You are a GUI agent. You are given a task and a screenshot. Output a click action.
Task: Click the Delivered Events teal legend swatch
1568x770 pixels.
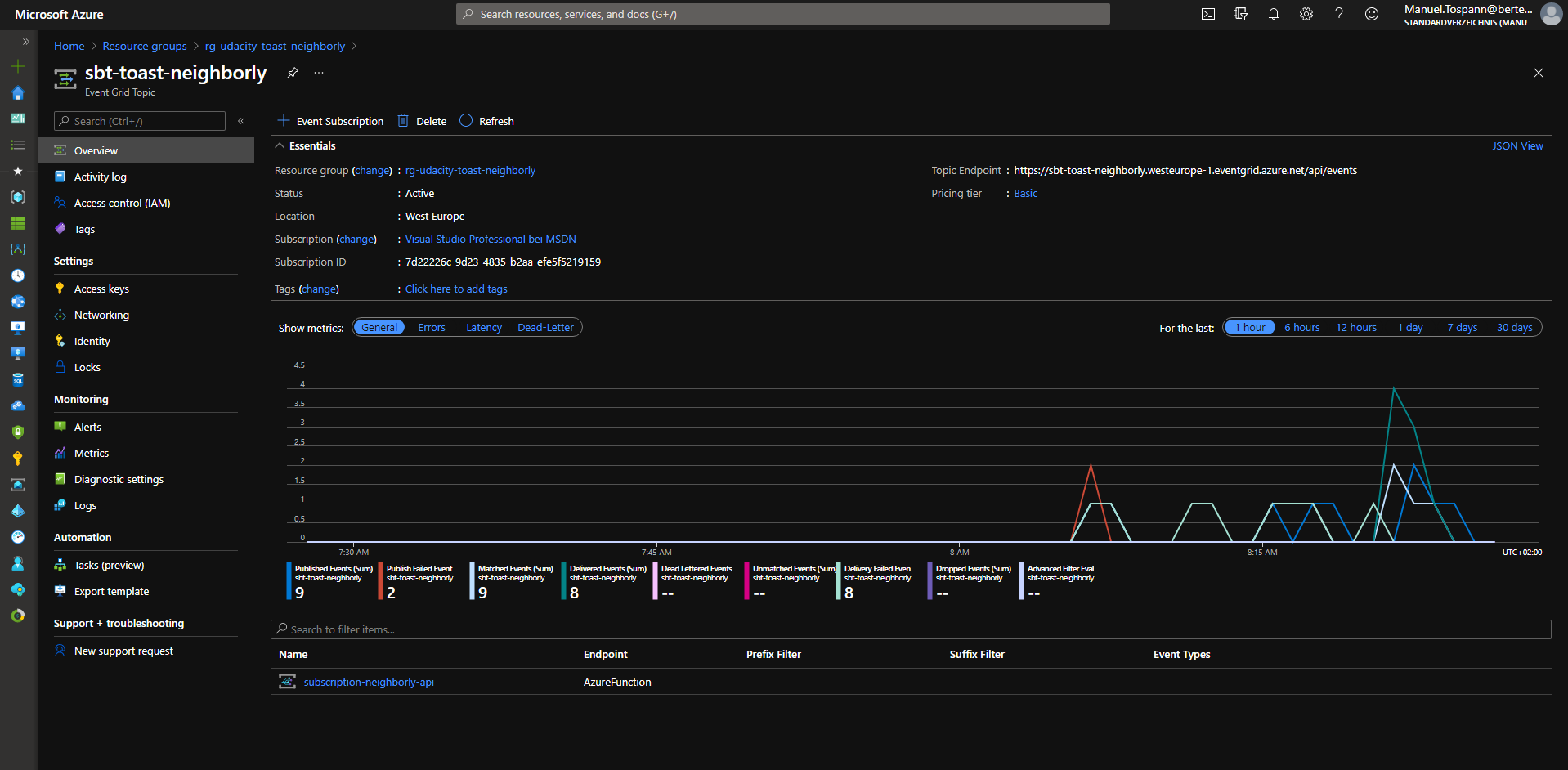564,581
